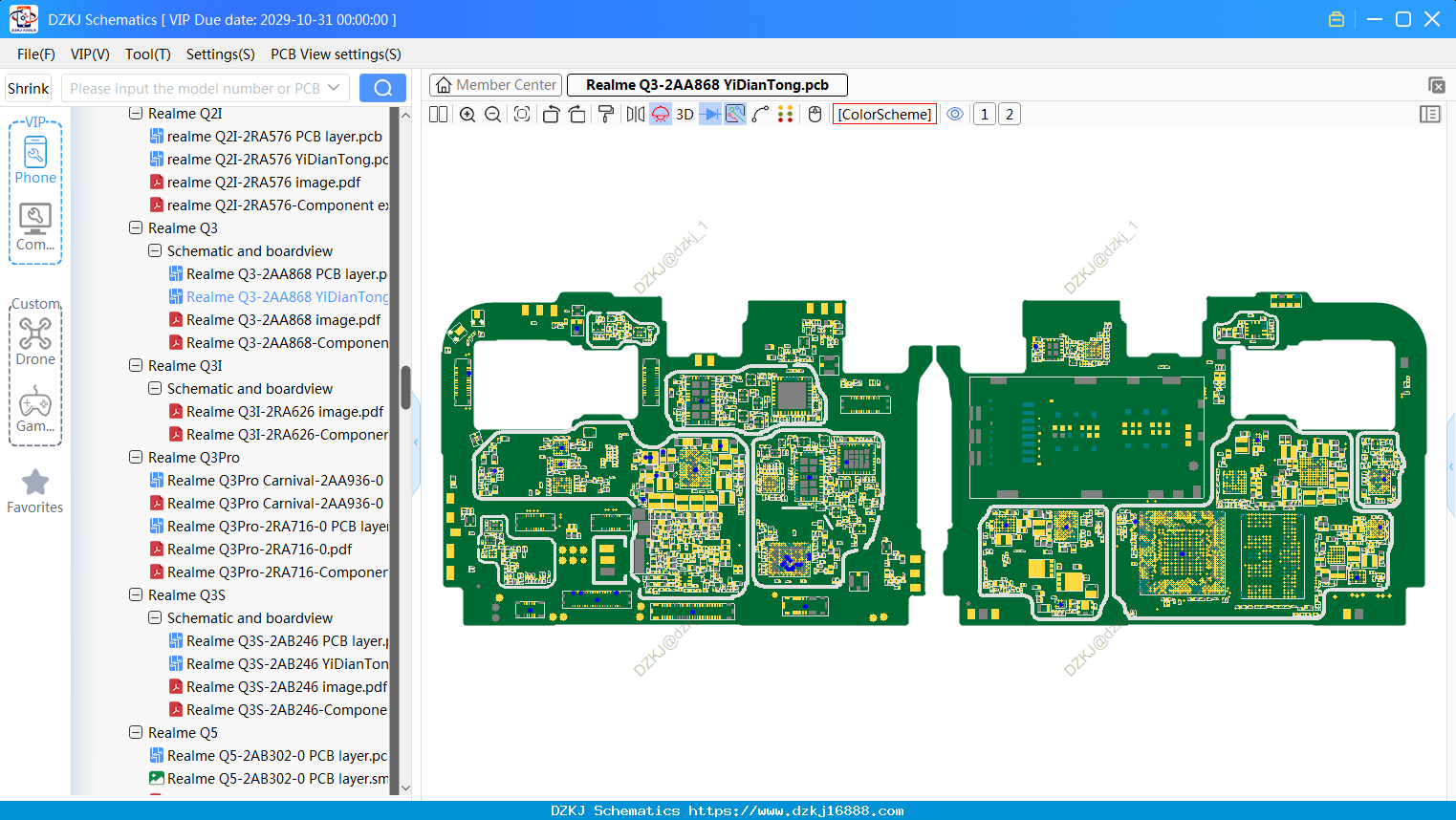Open the VIP(V) menu
This screenshot has height=820, width=1456.
pyautogui.click(x=90, y=54)
